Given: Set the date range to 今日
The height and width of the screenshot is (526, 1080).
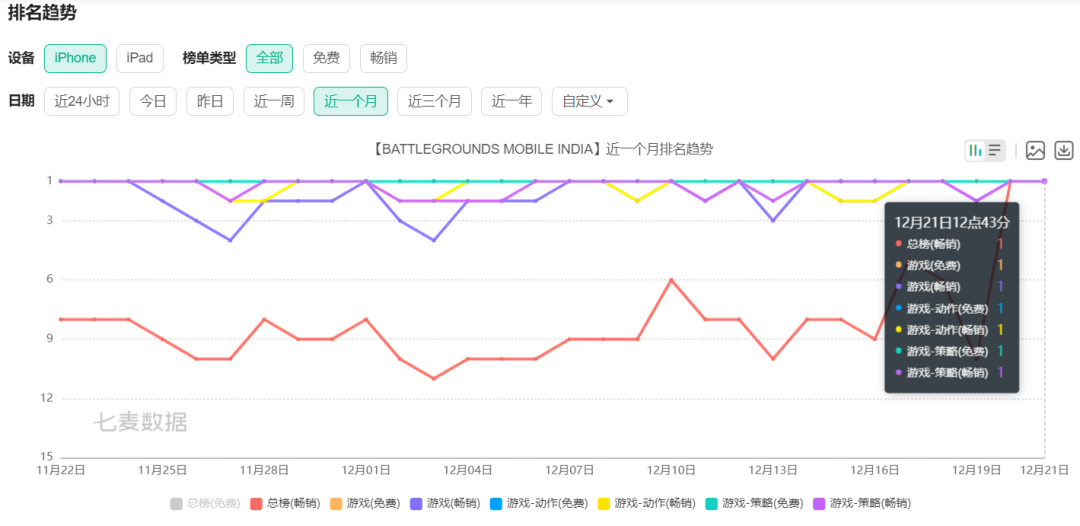Looking at the screenshot, I should (x=153, y=101).
